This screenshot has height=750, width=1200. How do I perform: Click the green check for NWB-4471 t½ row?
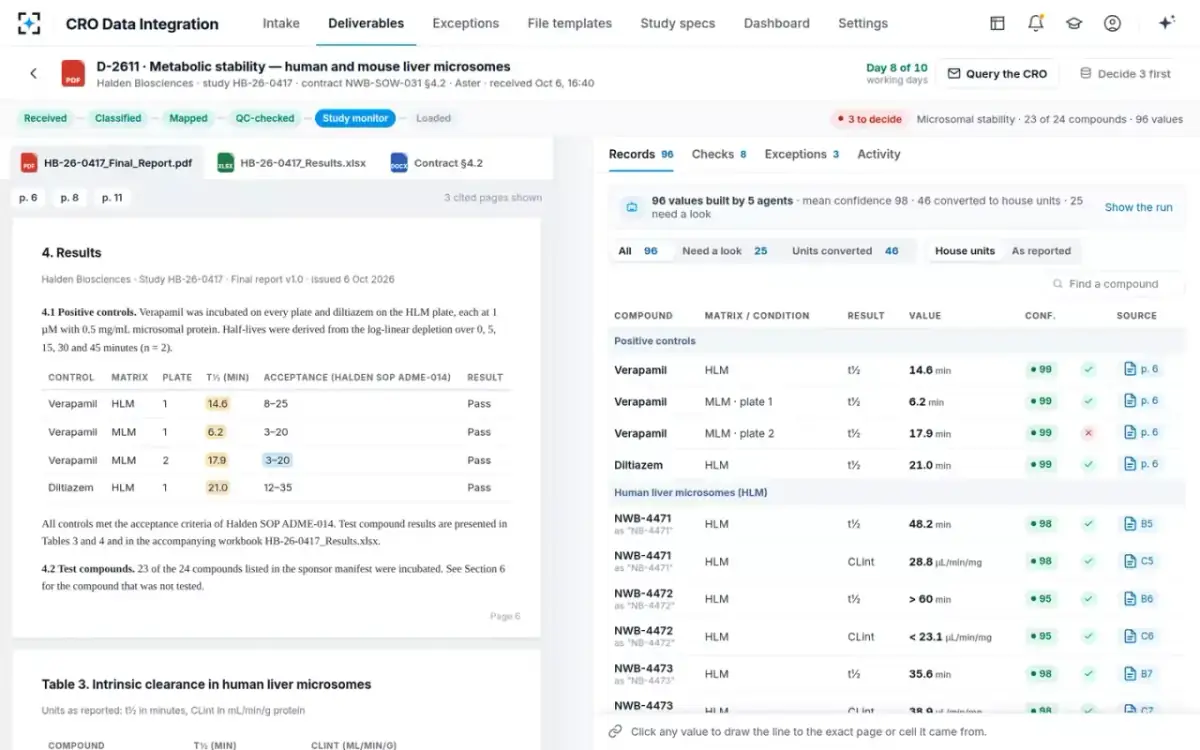(x=1088, y=524)
